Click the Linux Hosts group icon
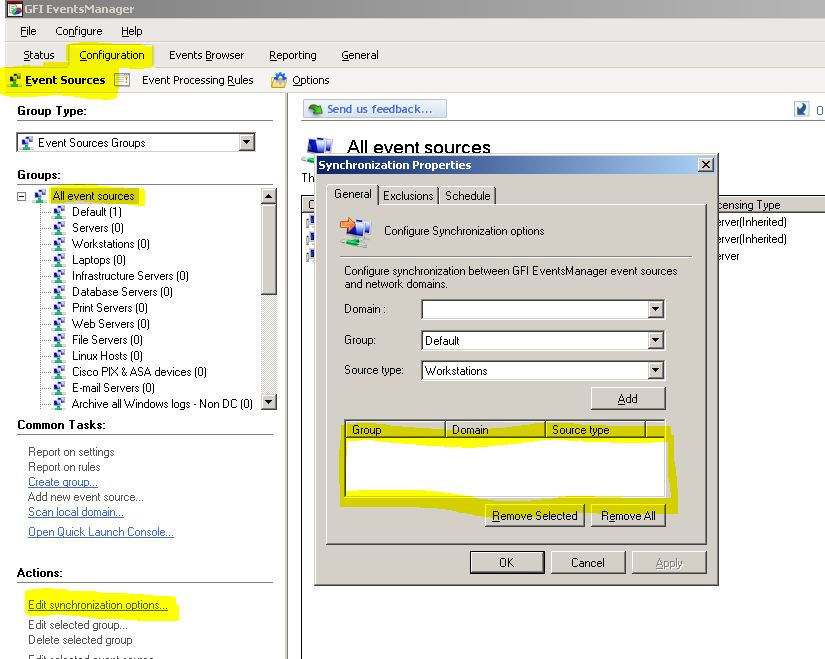Screen dimensions: 825x659 [x=59, y=356]
